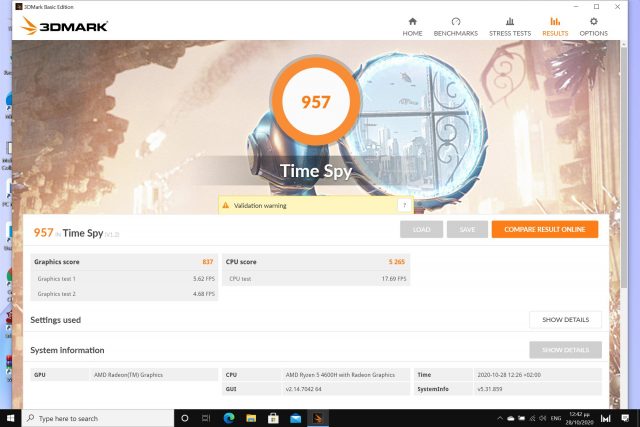Click the 3DMark taskbar icon
Image resolution: width=640 pixels, height=427 pixels.
[x=318, y=418]
